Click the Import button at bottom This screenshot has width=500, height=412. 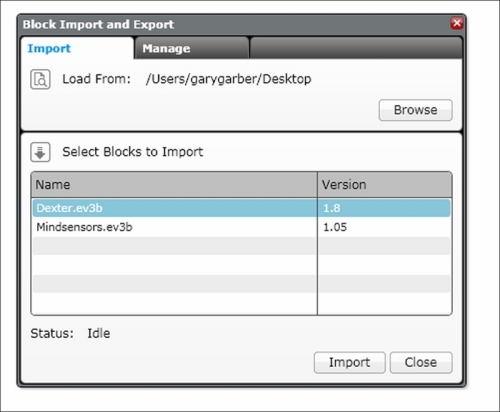point(349,362)
